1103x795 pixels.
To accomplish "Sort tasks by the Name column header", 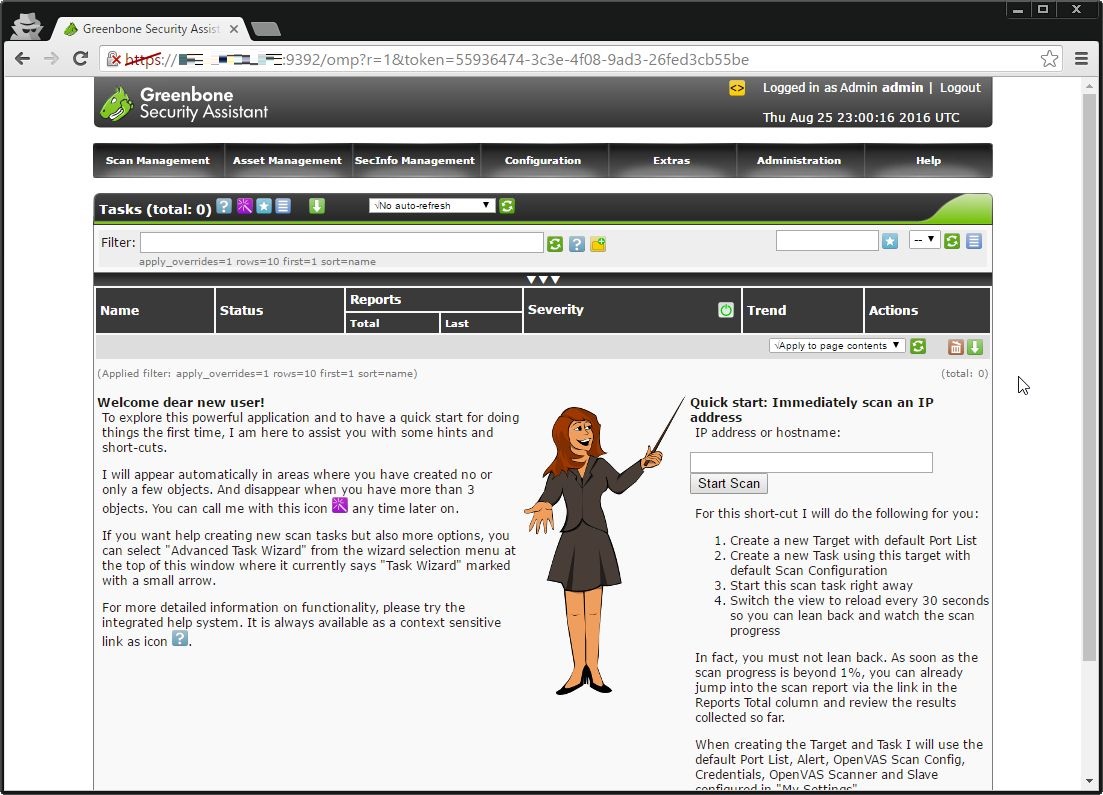I will coord(120,310).
